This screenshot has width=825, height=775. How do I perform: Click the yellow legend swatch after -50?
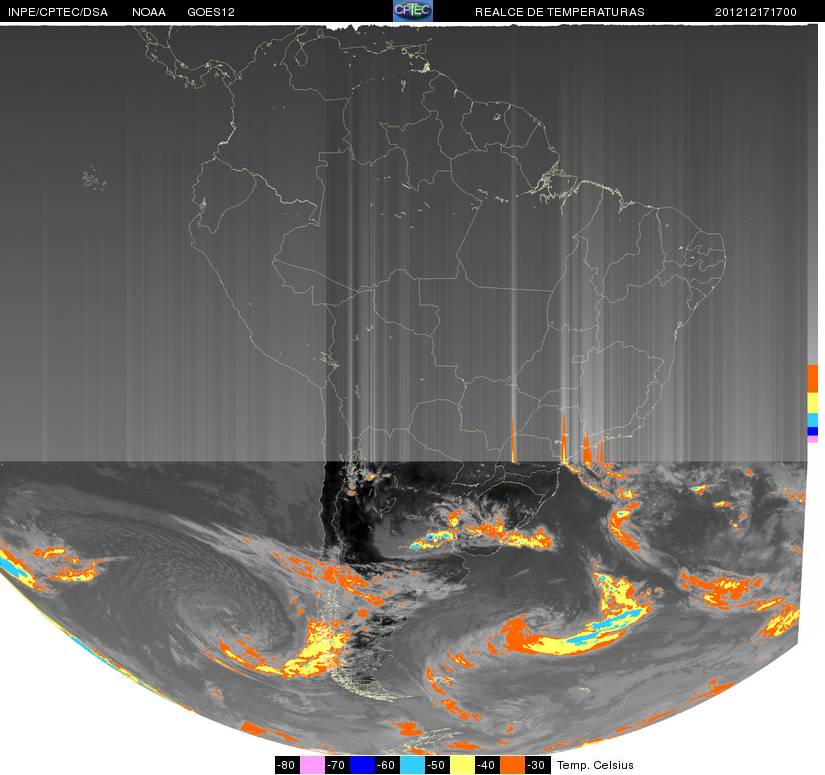pyautogui.click(x=462, y=765)
